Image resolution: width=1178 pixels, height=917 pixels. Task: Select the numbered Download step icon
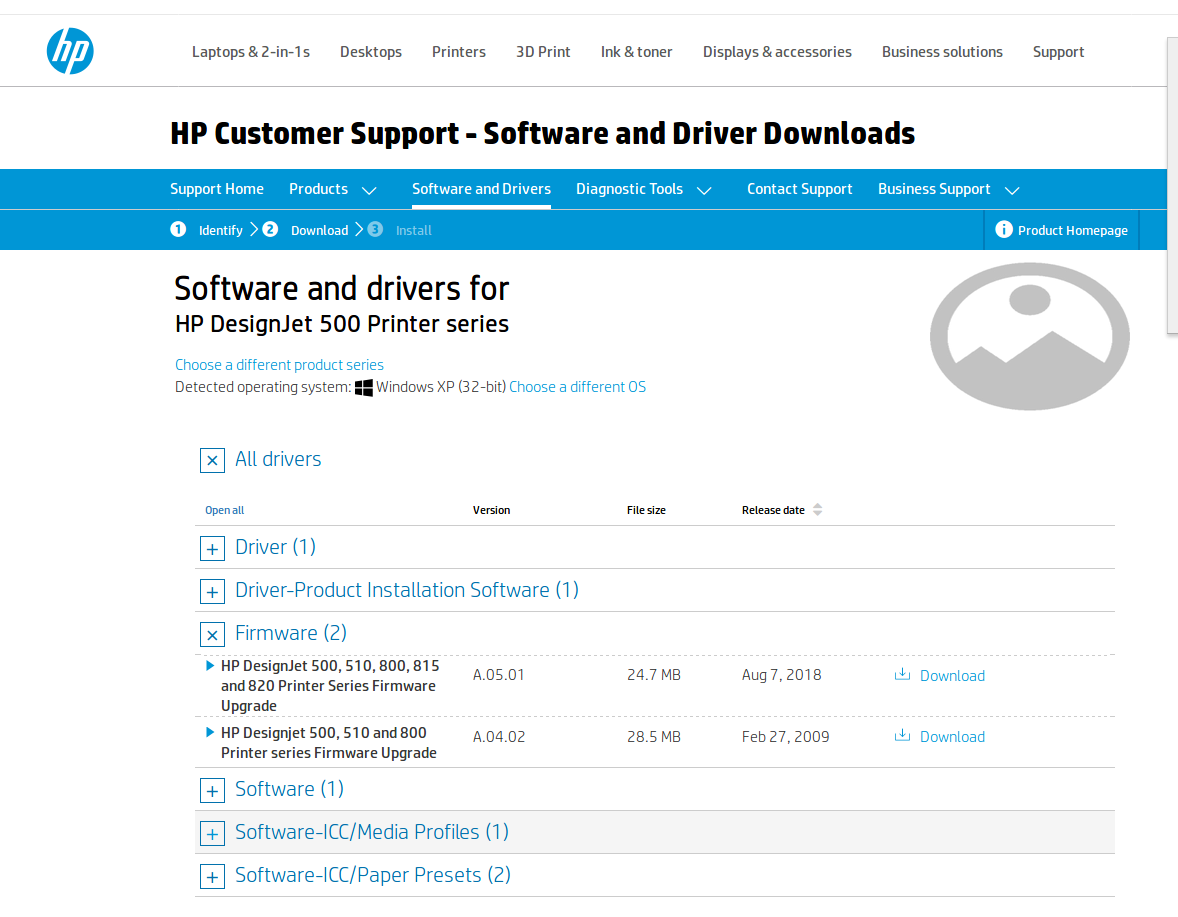[x=270, y=229]
